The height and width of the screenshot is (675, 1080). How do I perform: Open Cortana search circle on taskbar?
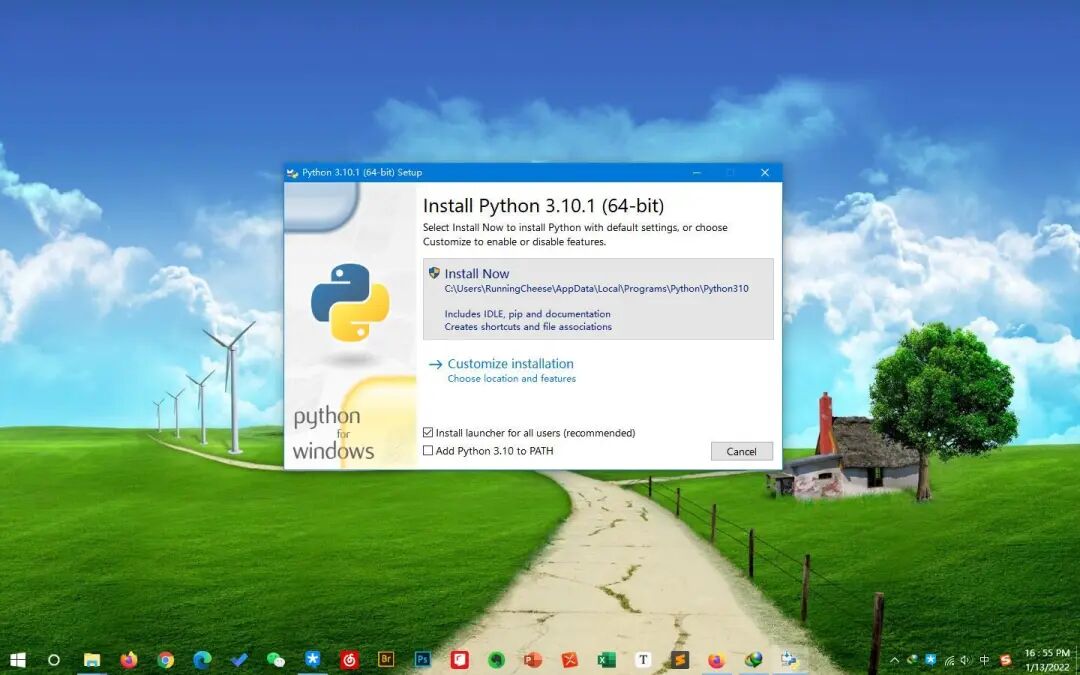pyautogui.click(x=54, y=660)
